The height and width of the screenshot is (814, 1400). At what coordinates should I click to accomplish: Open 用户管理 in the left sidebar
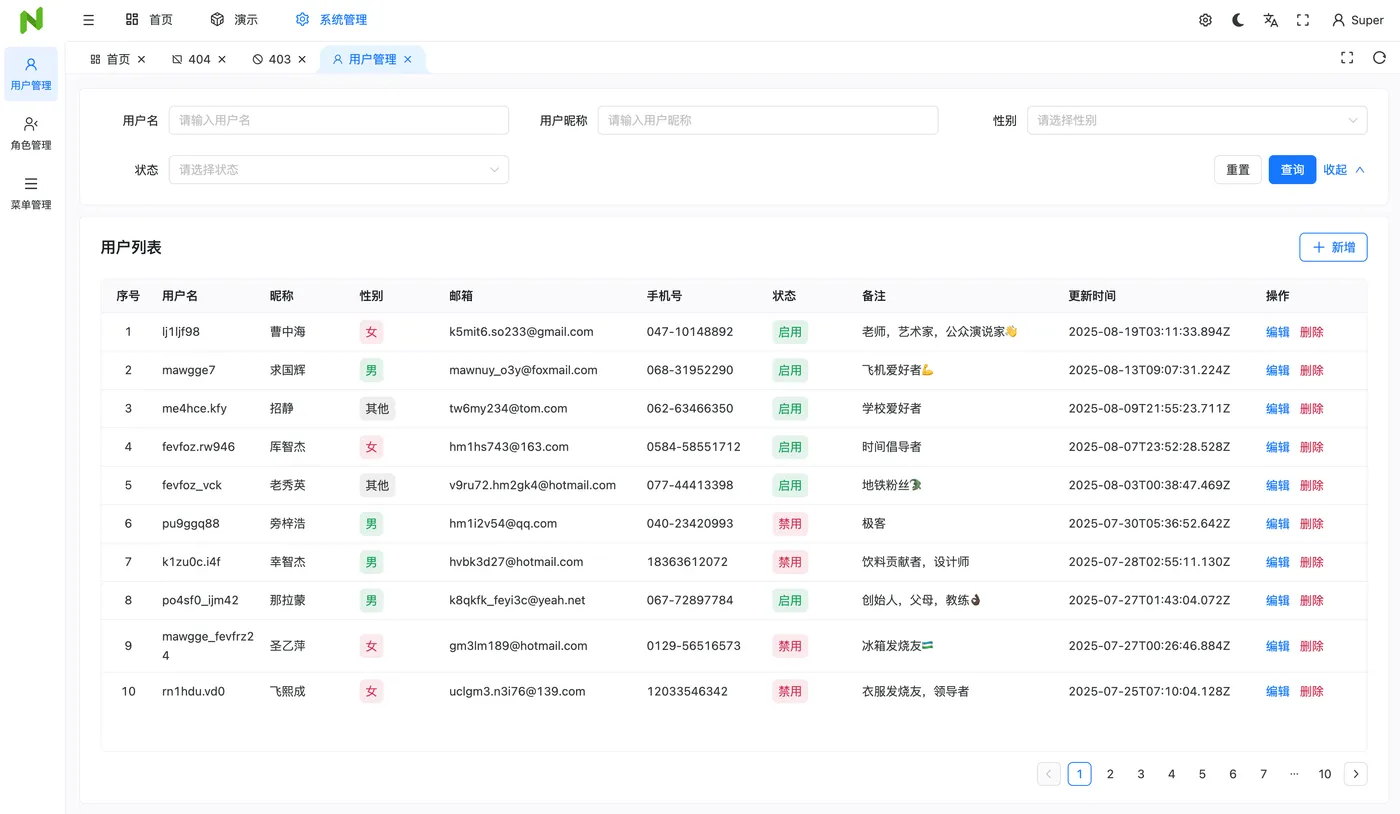tap(31, 74)
